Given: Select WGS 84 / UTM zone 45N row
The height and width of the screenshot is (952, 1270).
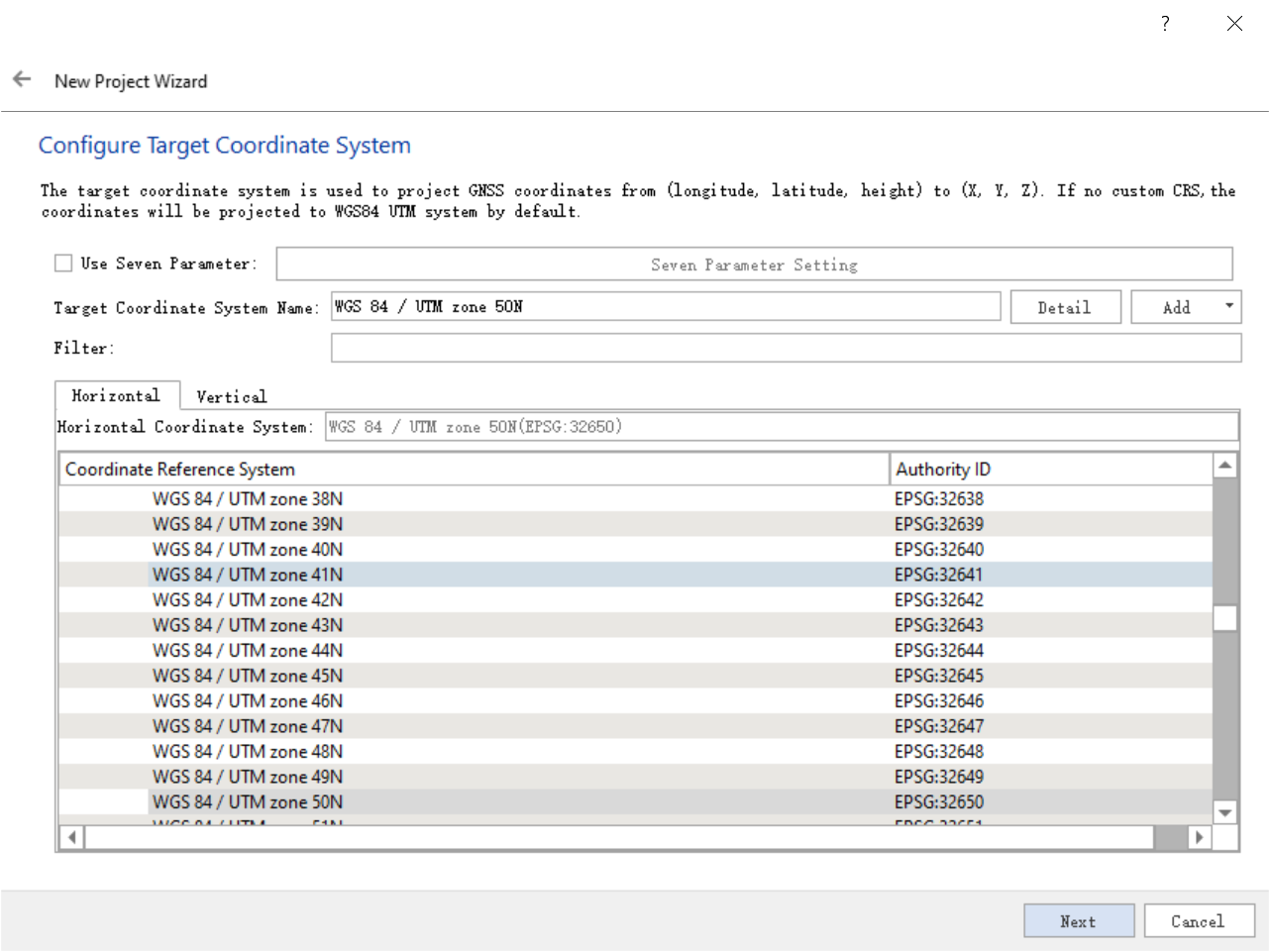Looking at the screenshot, I should click(x=635, y=676).
